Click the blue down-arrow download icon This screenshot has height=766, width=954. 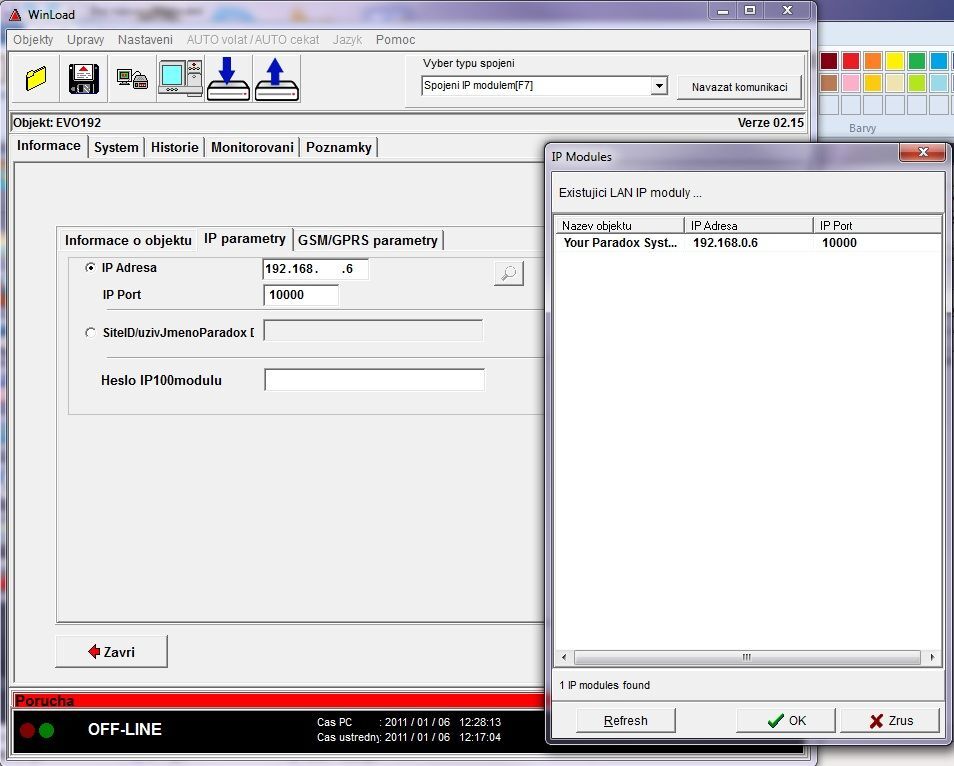click(x=228, y=79)
